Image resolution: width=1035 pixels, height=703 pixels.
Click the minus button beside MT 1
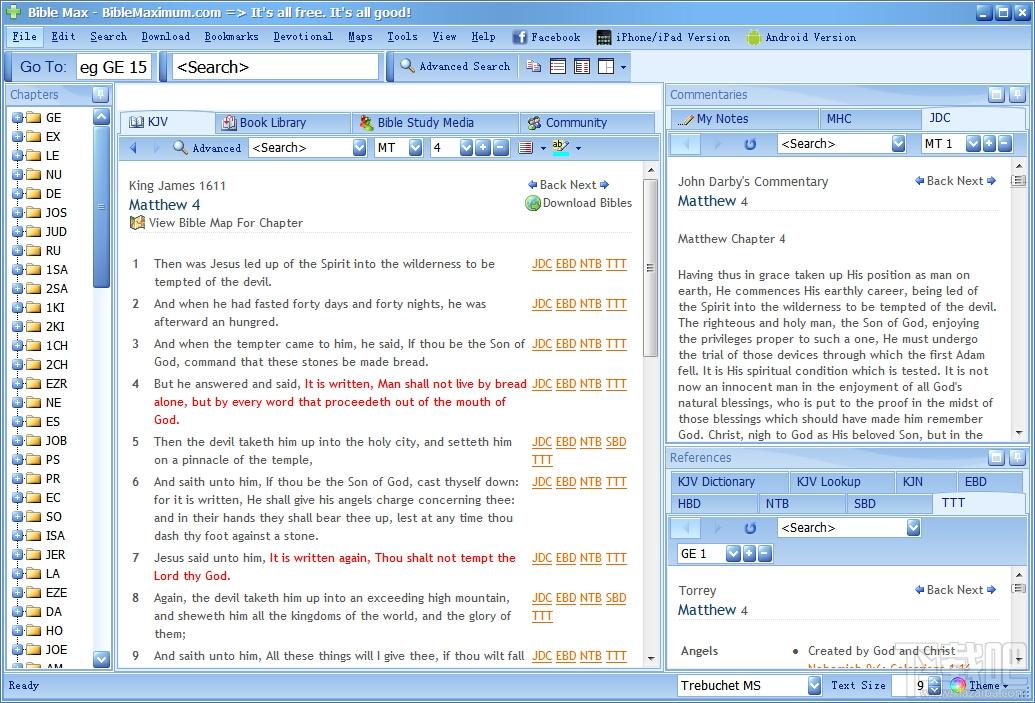1004,143
